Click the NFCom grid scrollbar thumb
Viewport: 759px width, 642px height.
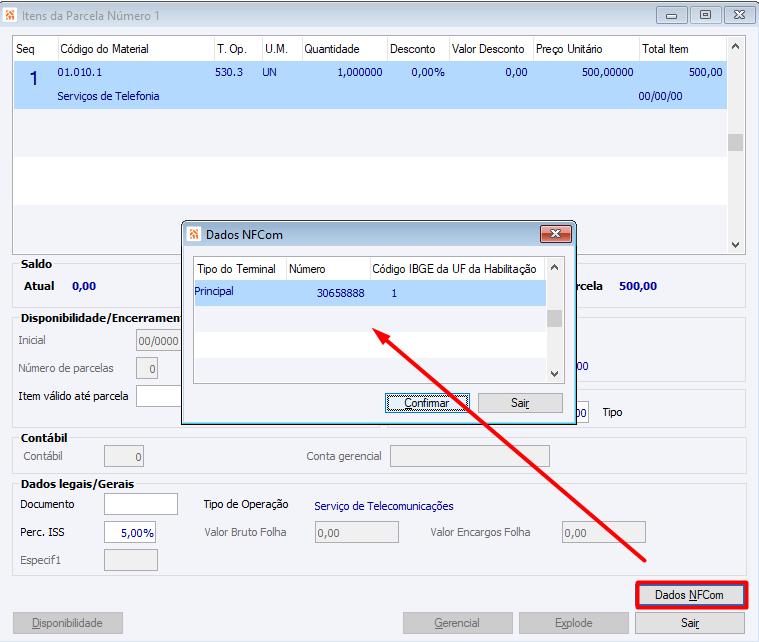555,319
